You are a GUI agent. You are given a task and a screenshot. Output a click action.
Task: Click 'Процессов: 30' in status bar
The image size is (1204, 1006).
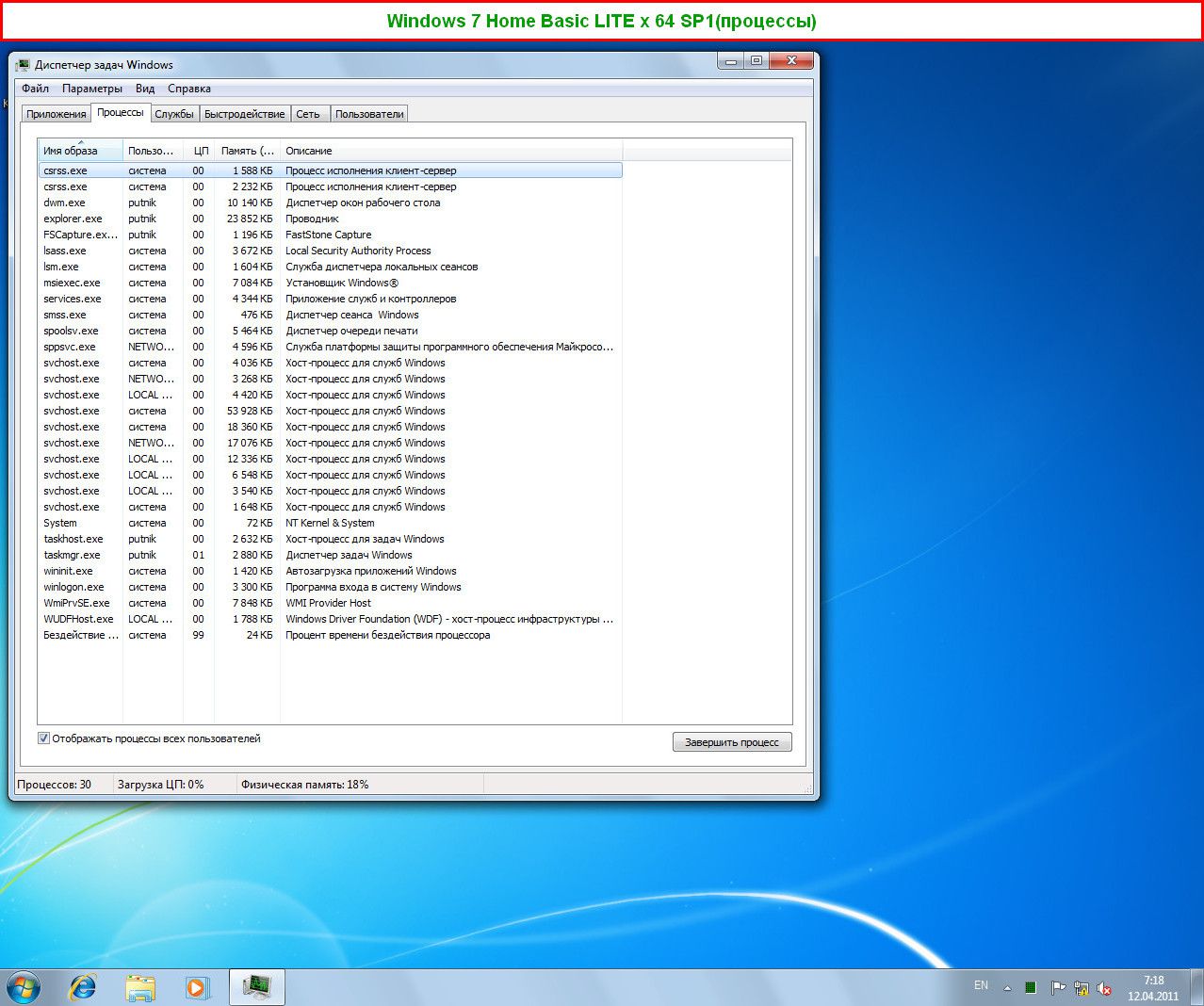55,785
